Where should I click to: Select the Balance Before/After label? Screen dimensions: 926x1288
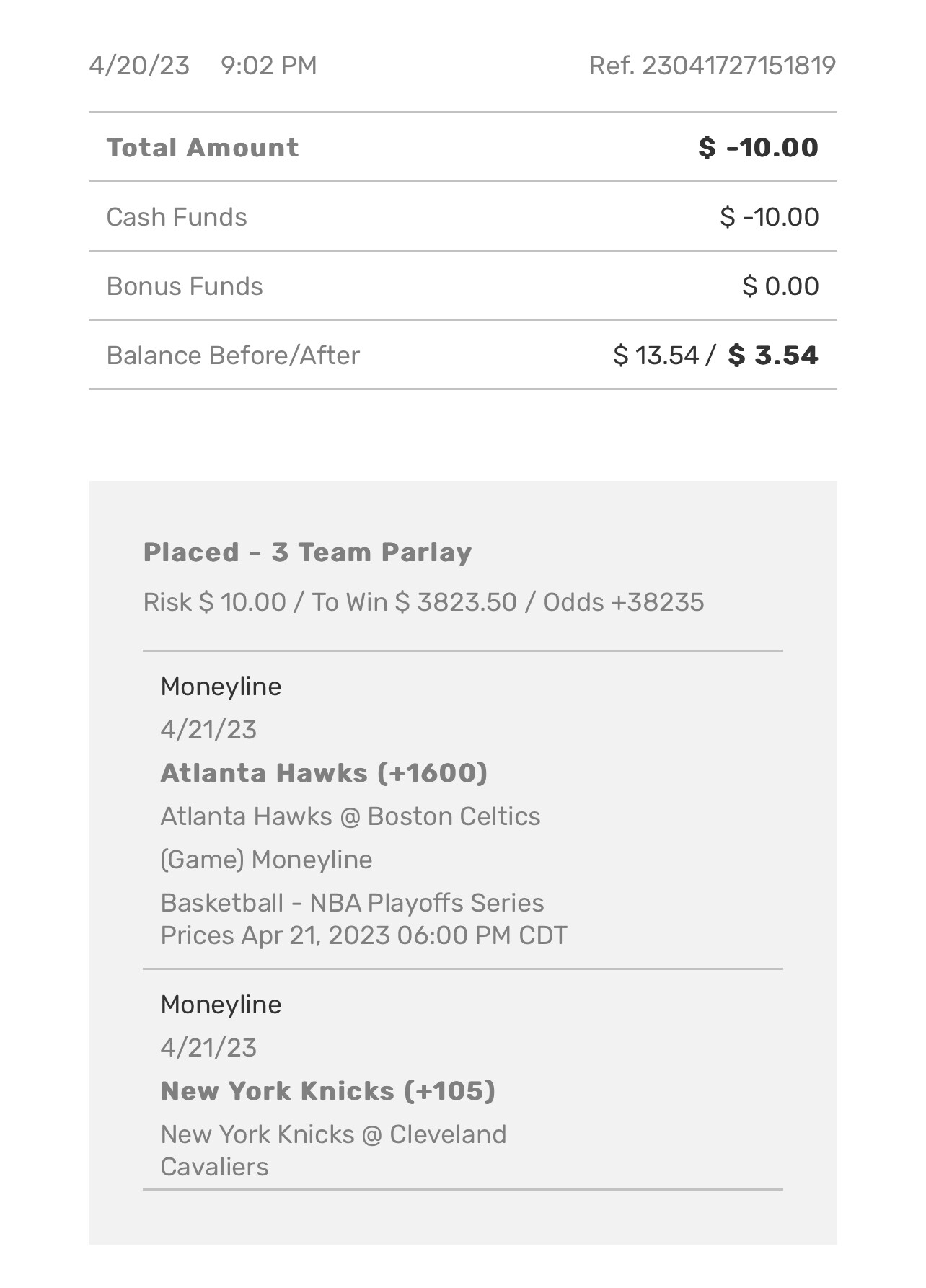[232, 356]
